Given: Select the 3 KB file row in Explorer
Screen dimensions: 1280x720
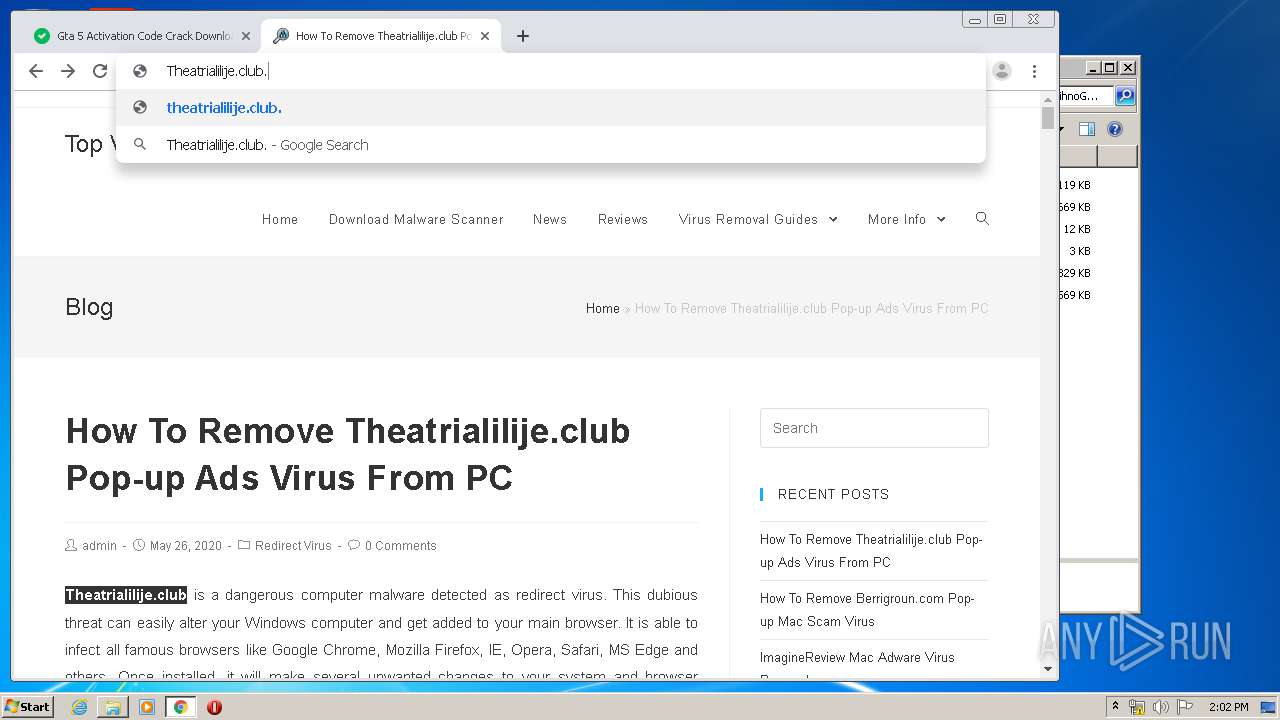Looking at the screenshot, I should pos(1098,251).
